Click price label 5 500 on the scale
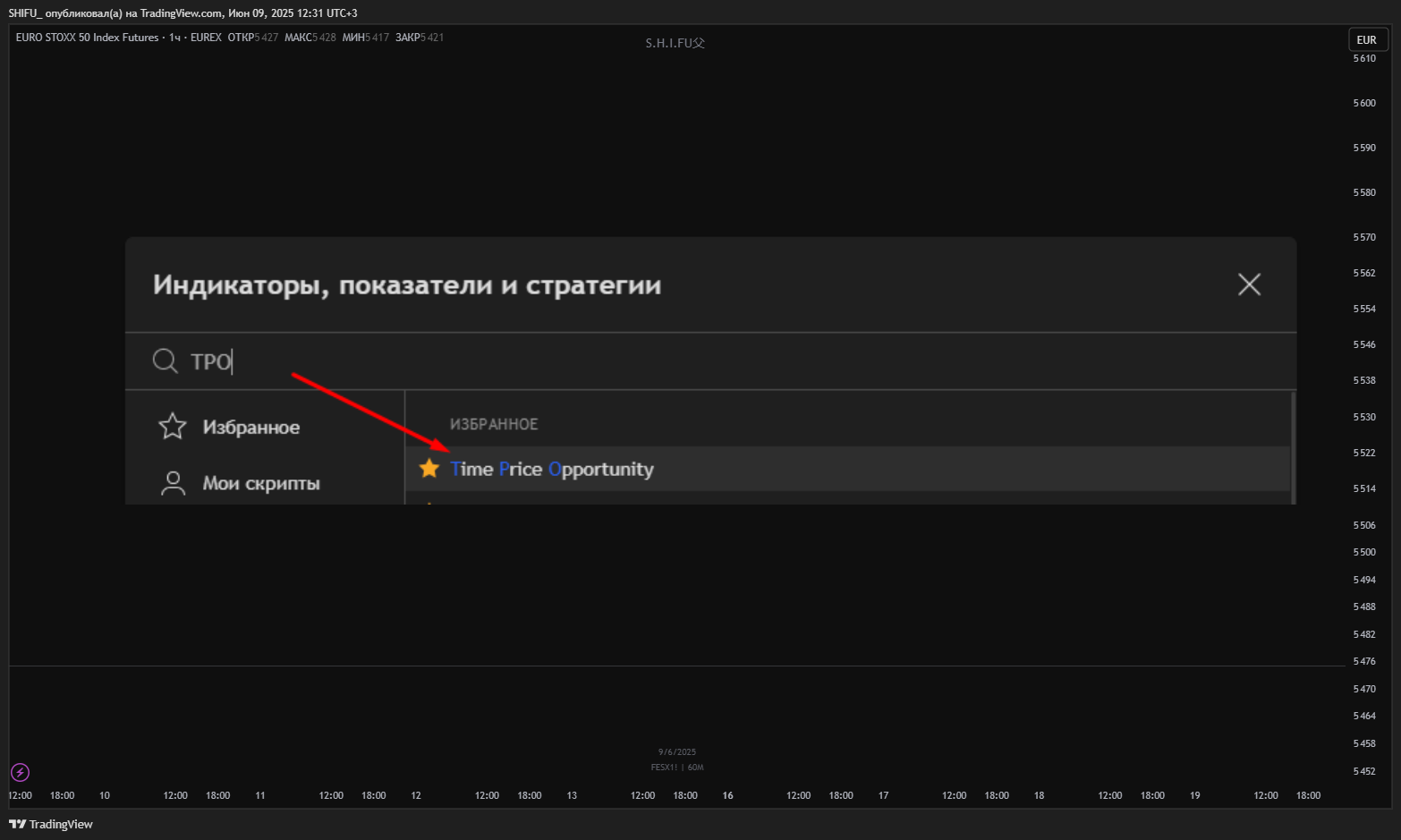 (x=1364, y=552)
